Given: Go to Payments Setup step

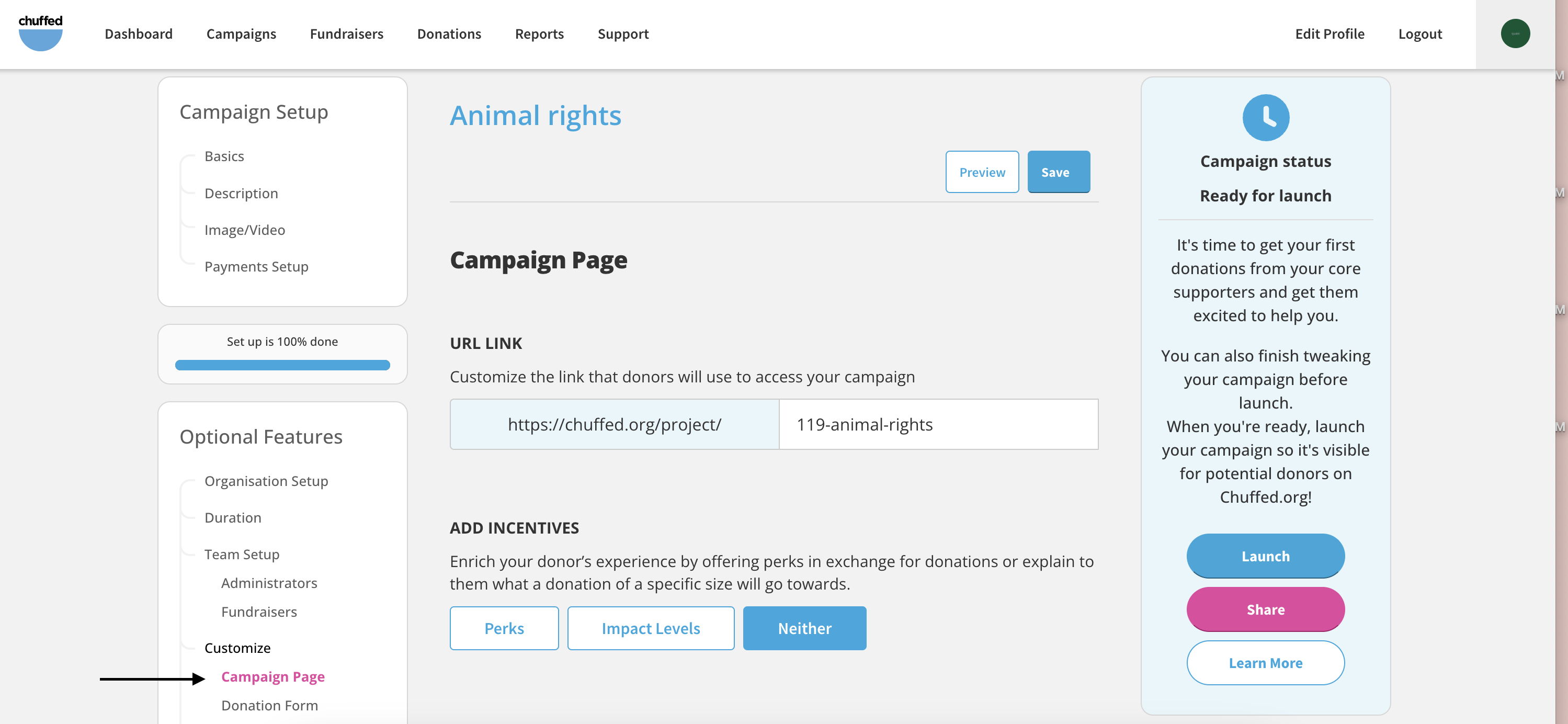Looking at the screenshot, I should [x=256, y=267].
